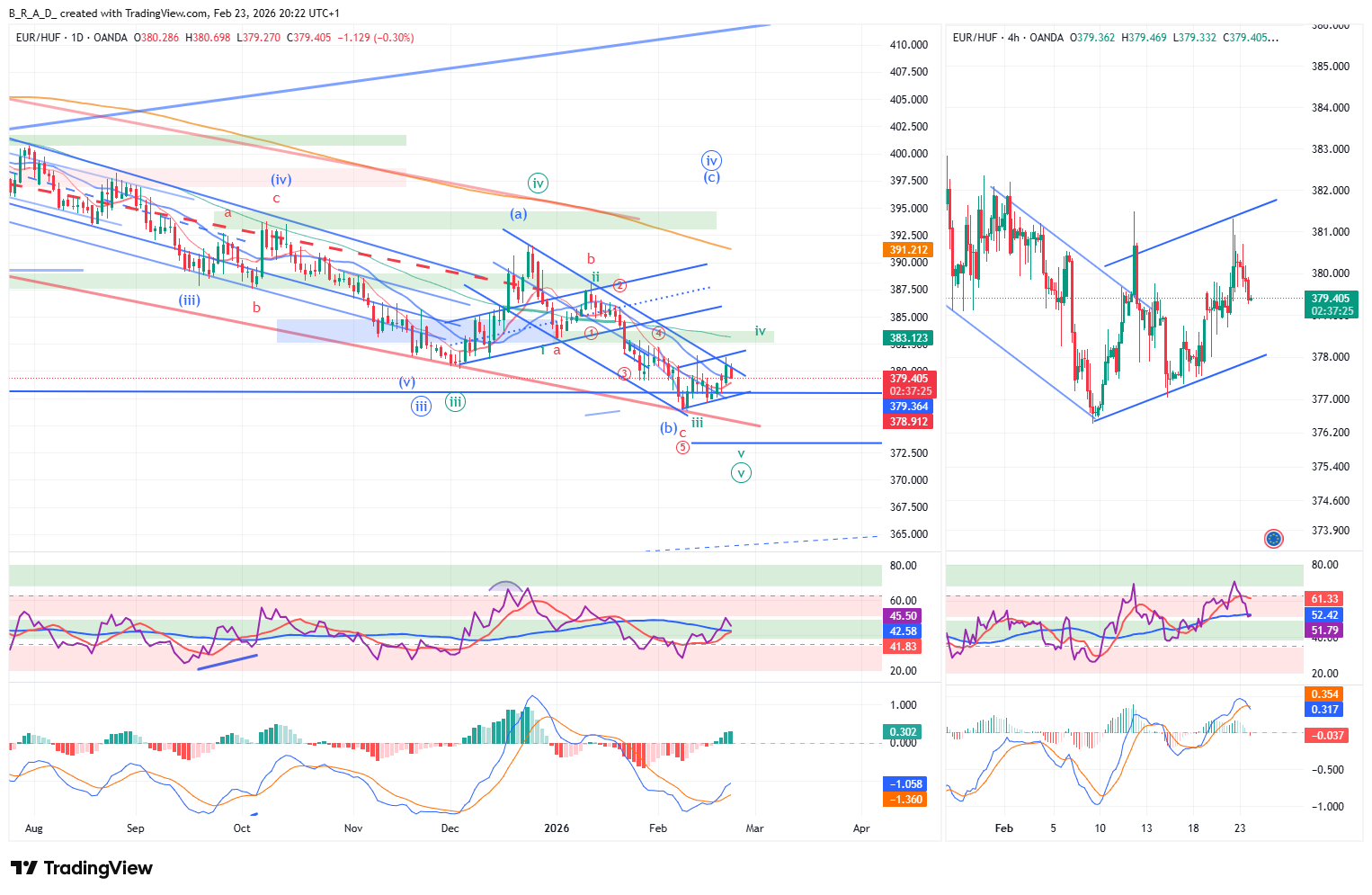Select the blue circled iii wave label

click(x=421, y=407)
